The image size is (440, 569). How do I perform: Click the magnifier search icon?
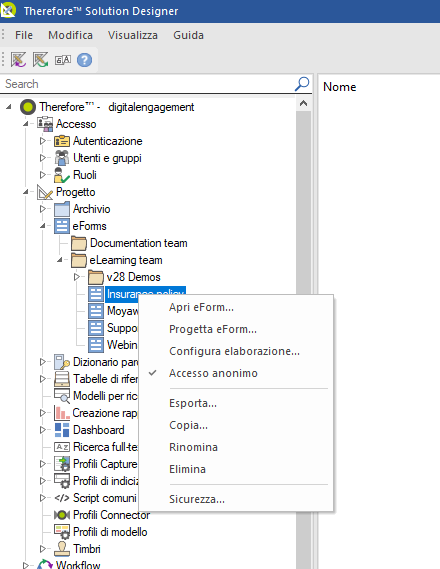point(302,84)
